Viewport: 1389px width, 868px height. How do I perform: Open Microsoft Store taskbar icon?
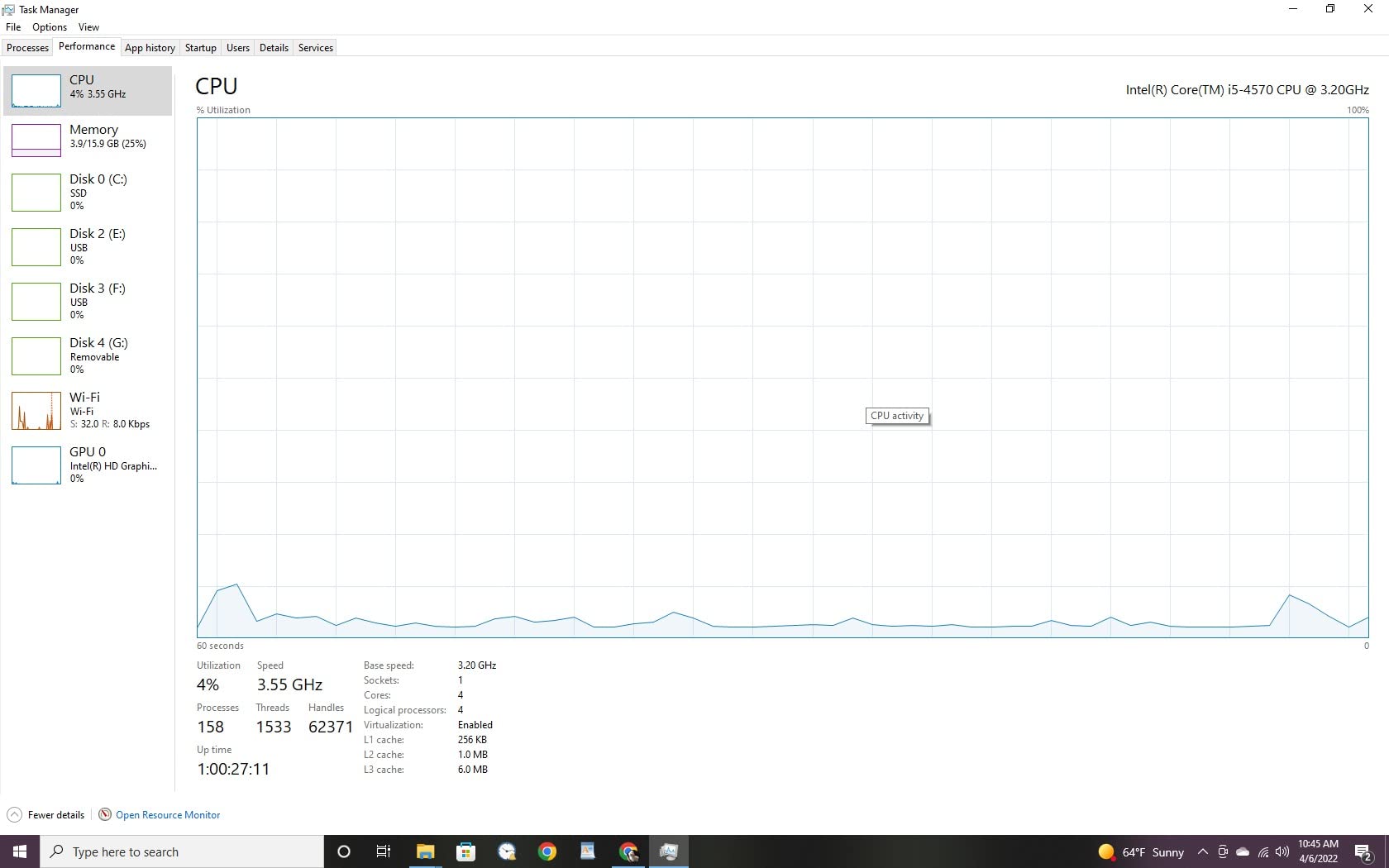point(466,851)
